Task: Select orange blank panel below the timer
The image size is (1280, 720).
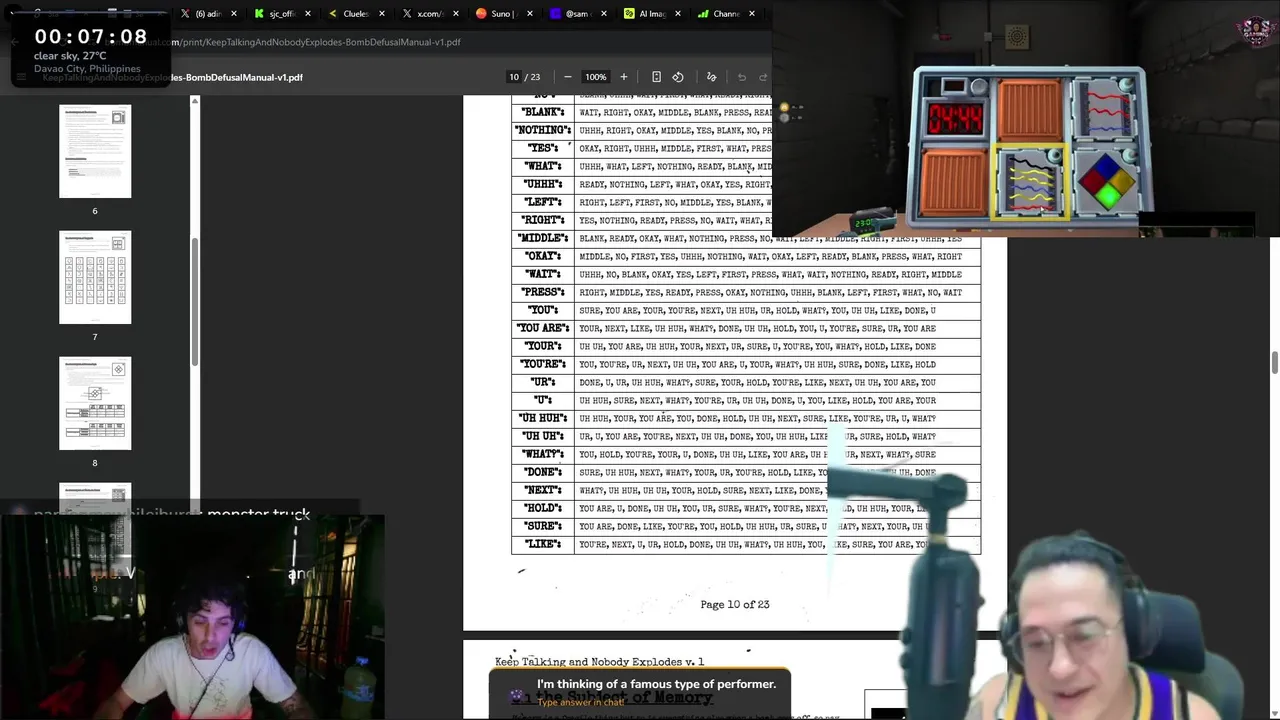Action: pyautogui.click(x=953, y=181)
